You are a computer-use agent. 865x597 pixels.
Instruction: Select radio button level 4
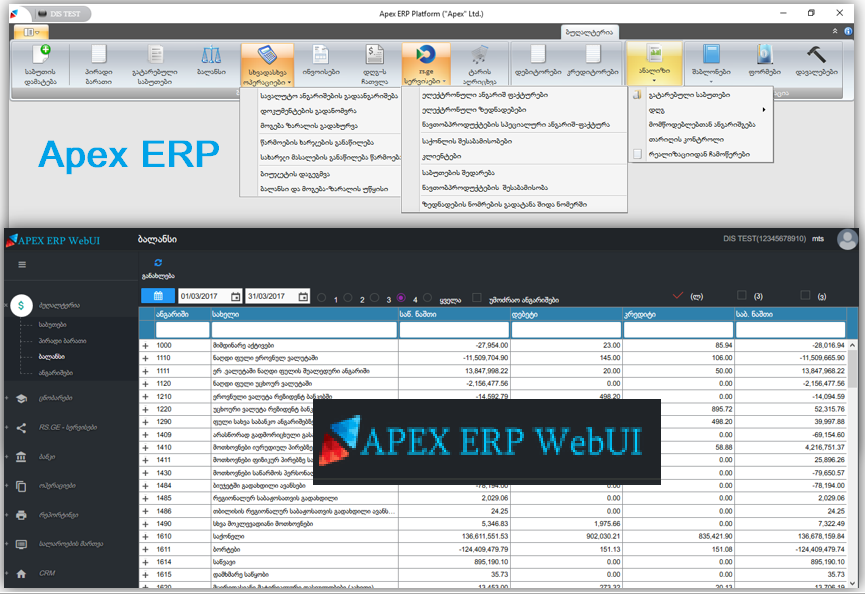(401, 298)
